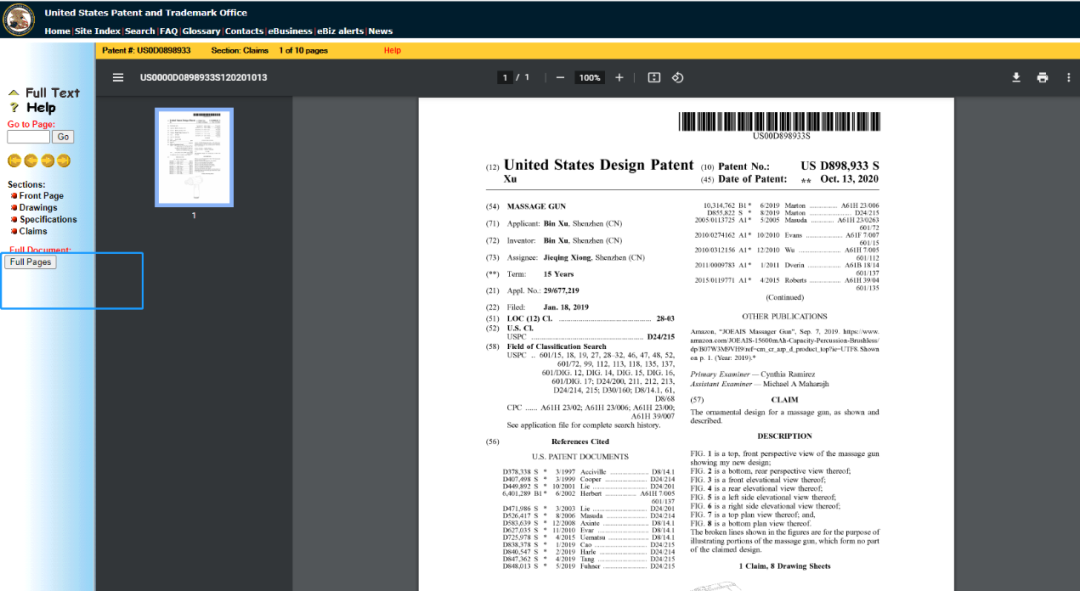Open eBusiness in the top navigation
Viewport: 1080px width, 591px height.
(x=290, y=31)
